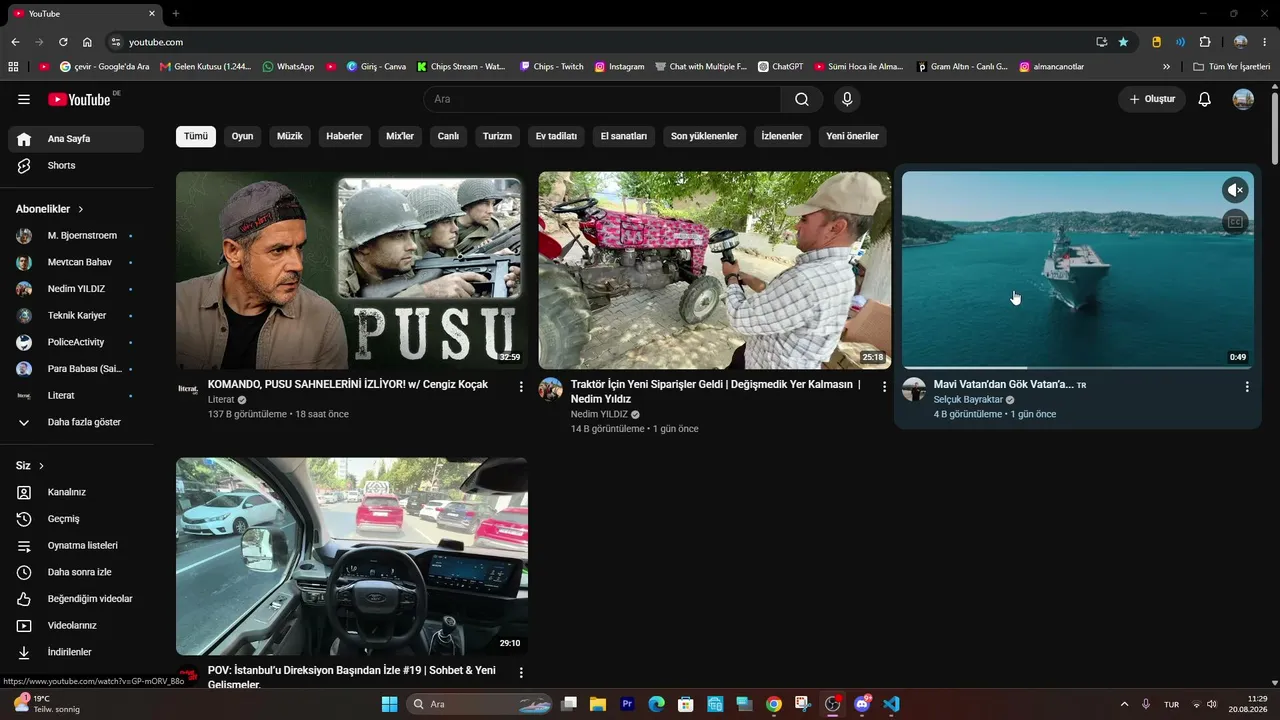
Task: Open options menu for POV İstanbul video
Action: pyautogui.click(x=521, y=673)
